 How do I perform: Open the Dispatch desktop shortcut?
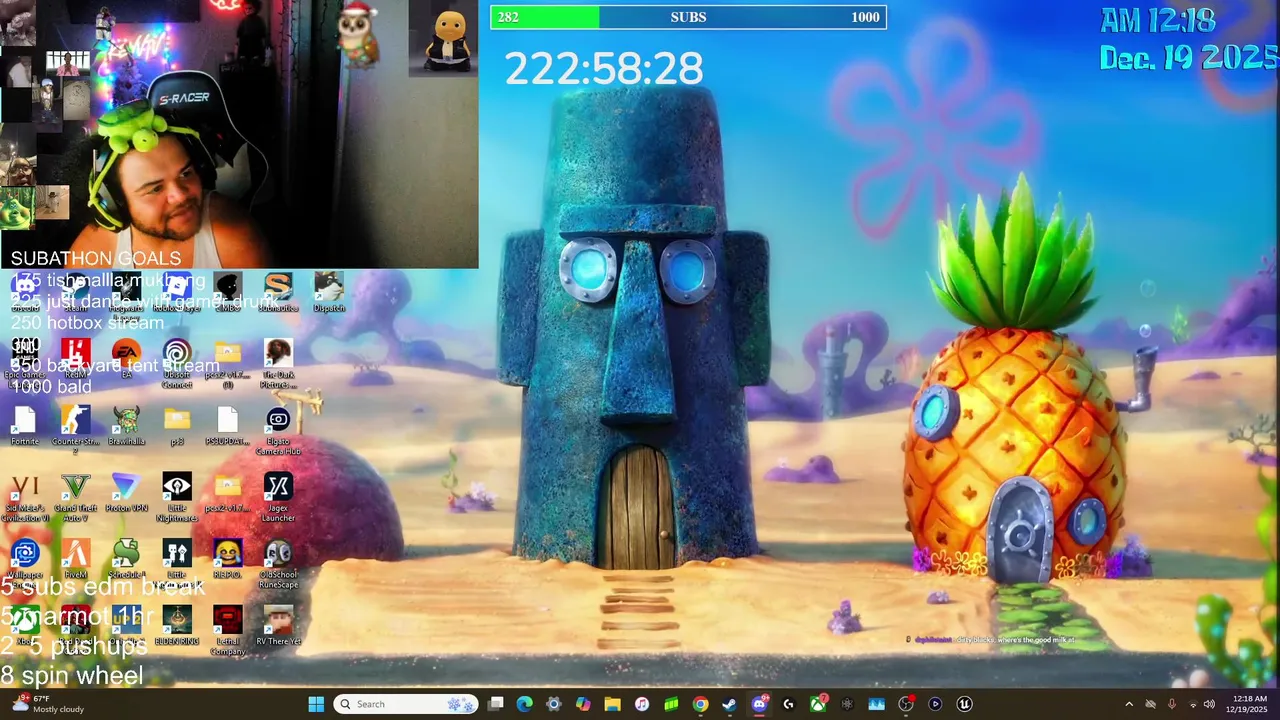click(x=329, y=292)
